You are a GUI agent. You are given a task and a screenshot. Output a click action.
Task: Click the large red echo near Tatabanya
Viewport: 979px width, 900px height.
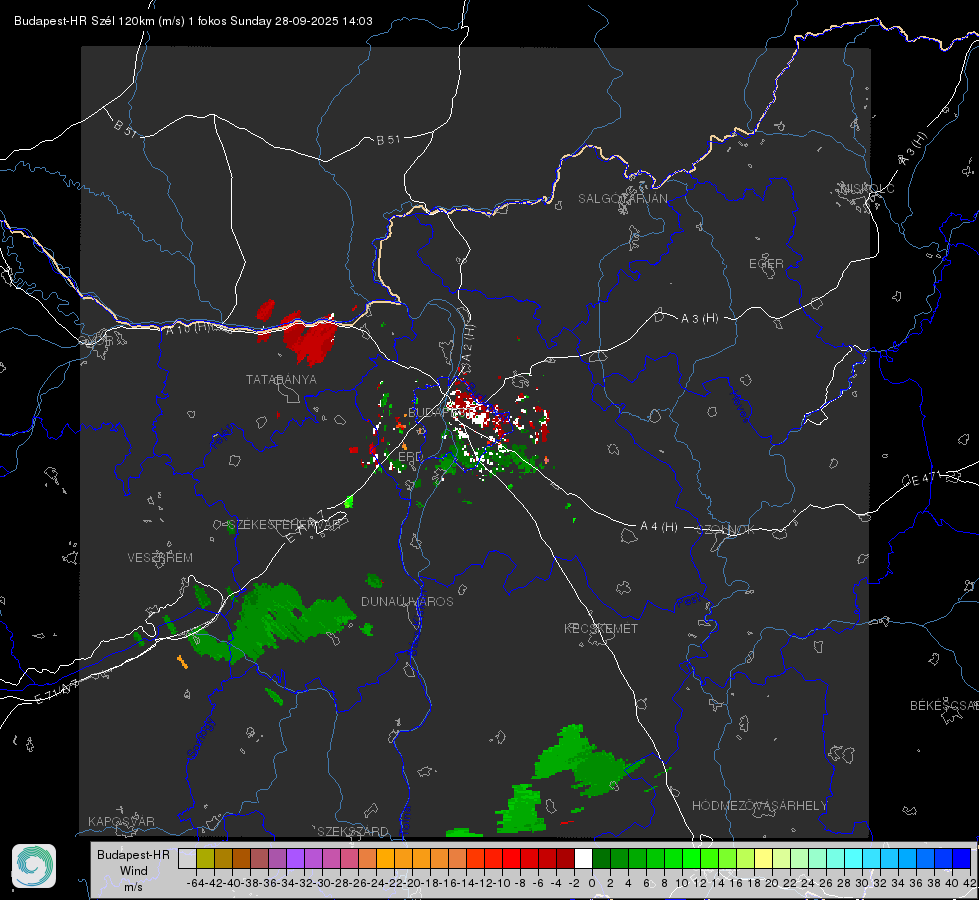pos(309,339)
